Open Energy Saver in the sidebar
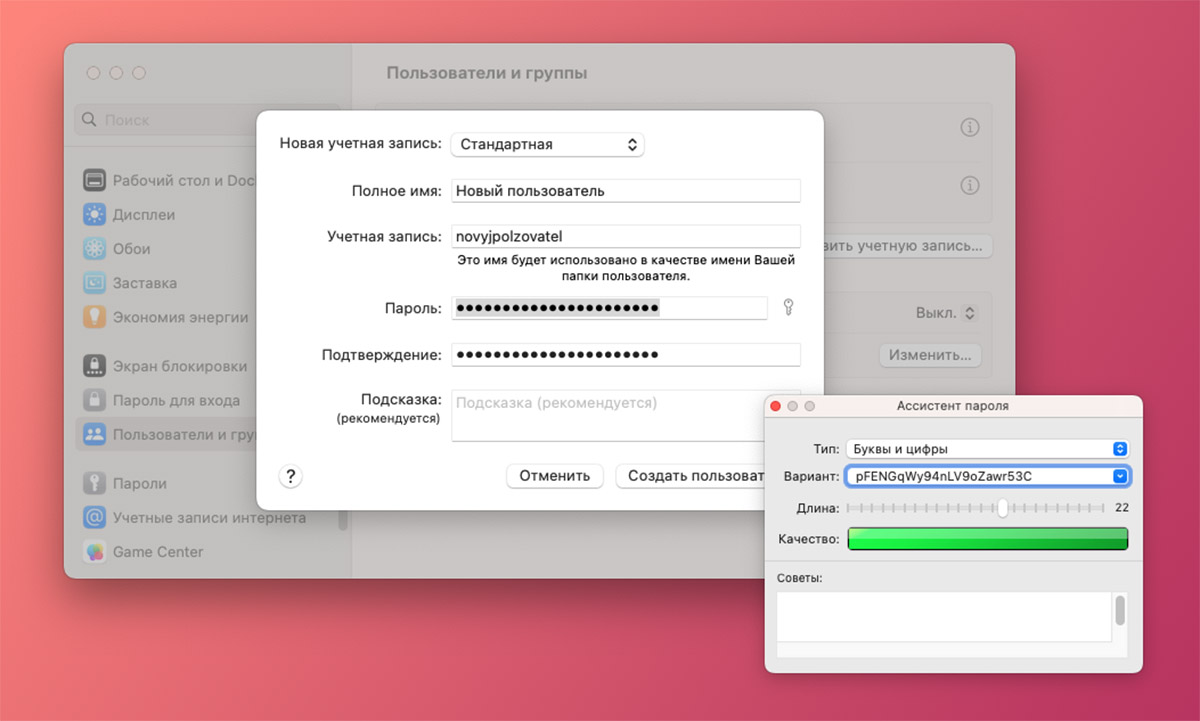This screenshot has width=1200, height=721. (x=180, y=317)
